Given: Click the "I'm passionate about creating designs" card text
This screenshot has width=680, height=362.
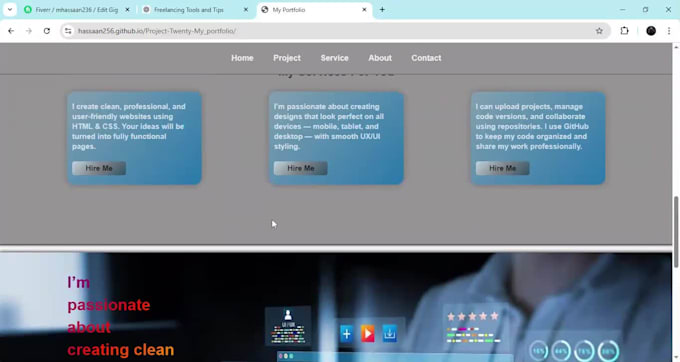Looking at the screenshot, I should coord(329,126).
